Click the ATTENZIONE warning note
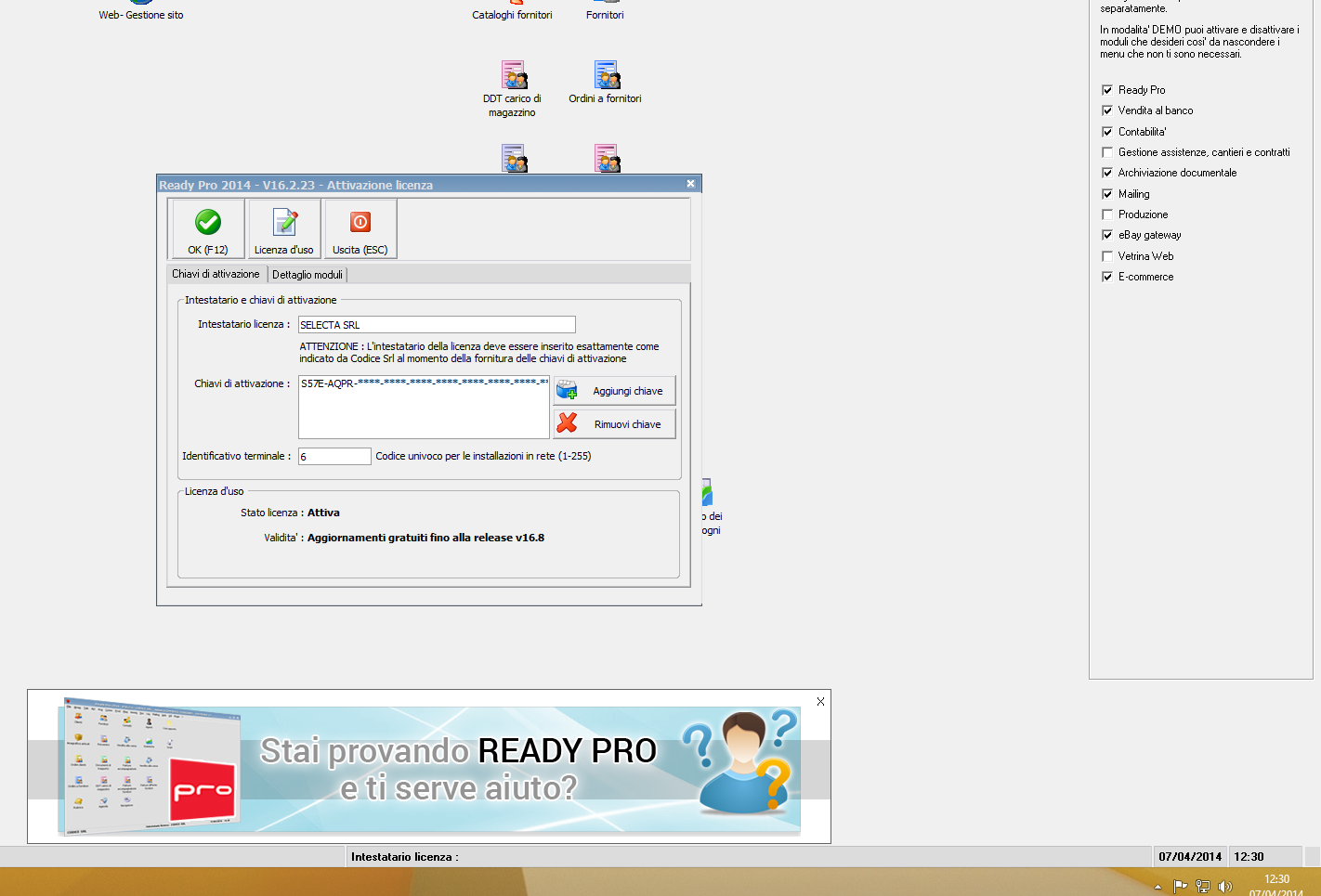 point(479,352)
